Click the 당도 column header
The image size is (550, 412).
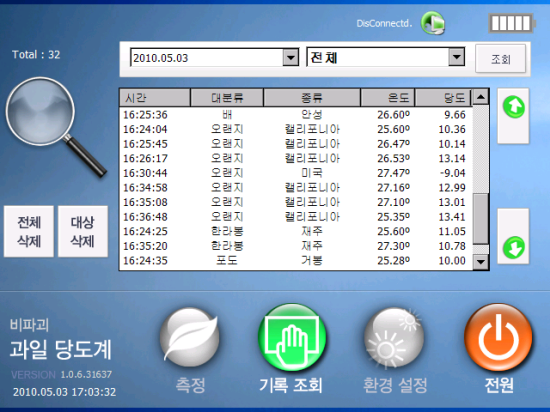(x=443, y=97)
